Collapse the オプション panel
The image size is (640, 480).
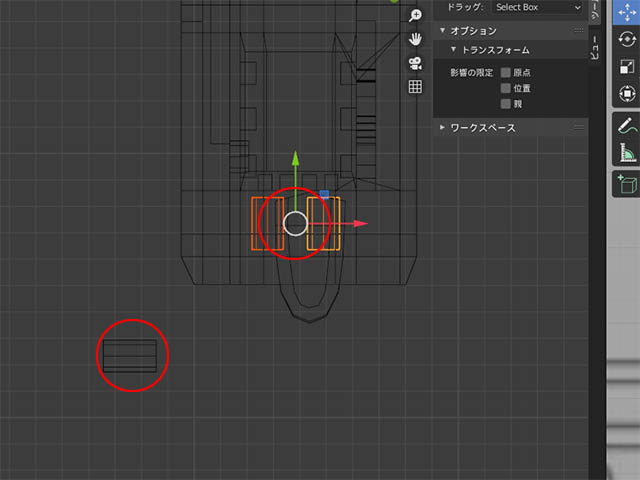(x=442, y=31)
